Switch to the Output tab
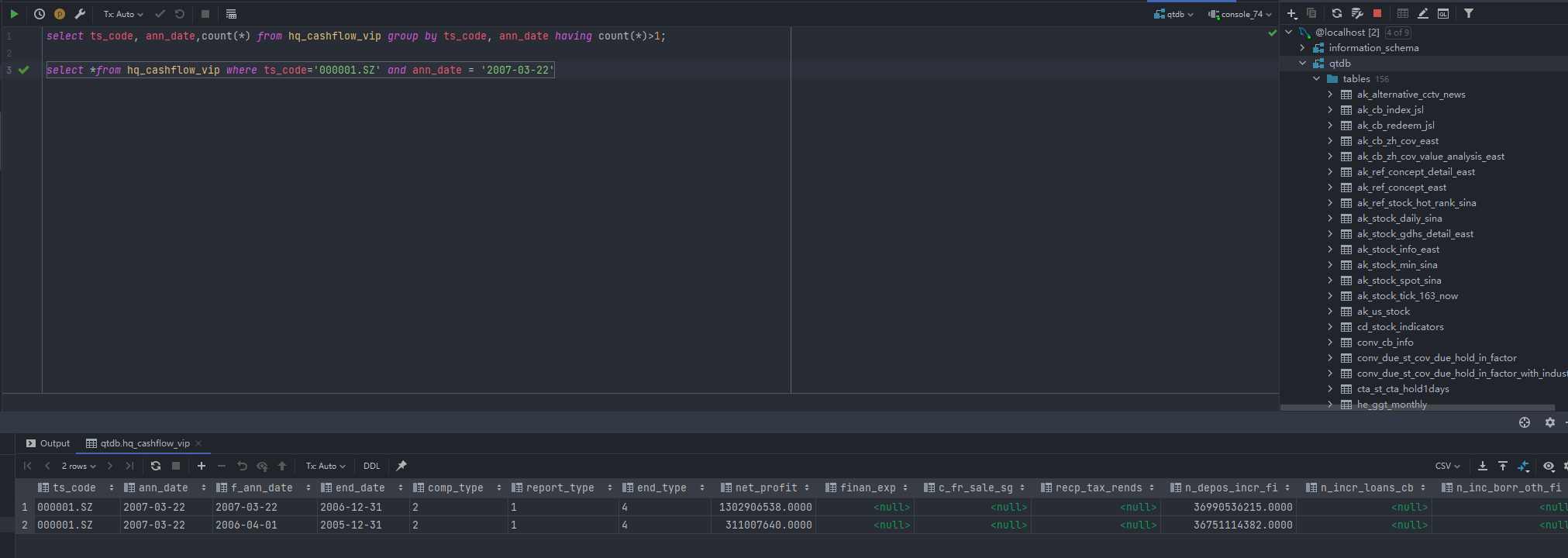This screenshot has width=1568, height=558. click(x=48, y=443)
